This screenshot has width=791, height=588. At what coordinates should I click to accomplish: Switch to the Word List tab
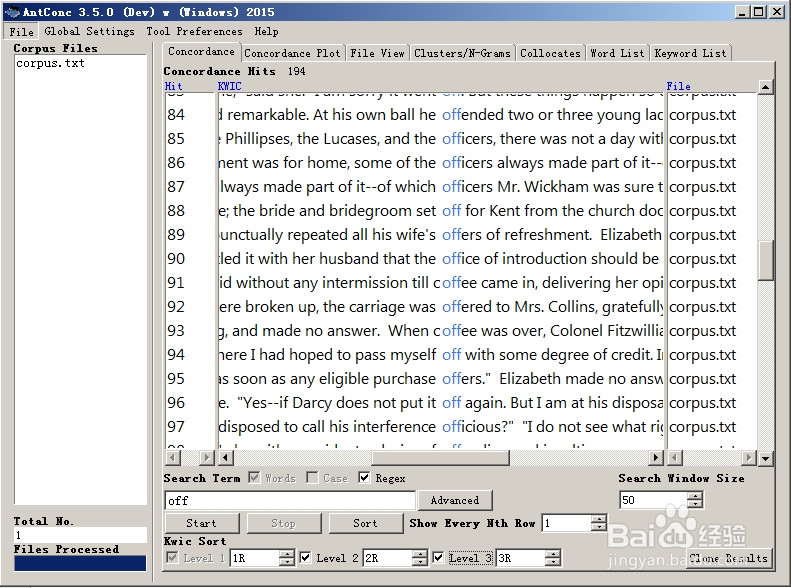point(617,53)
